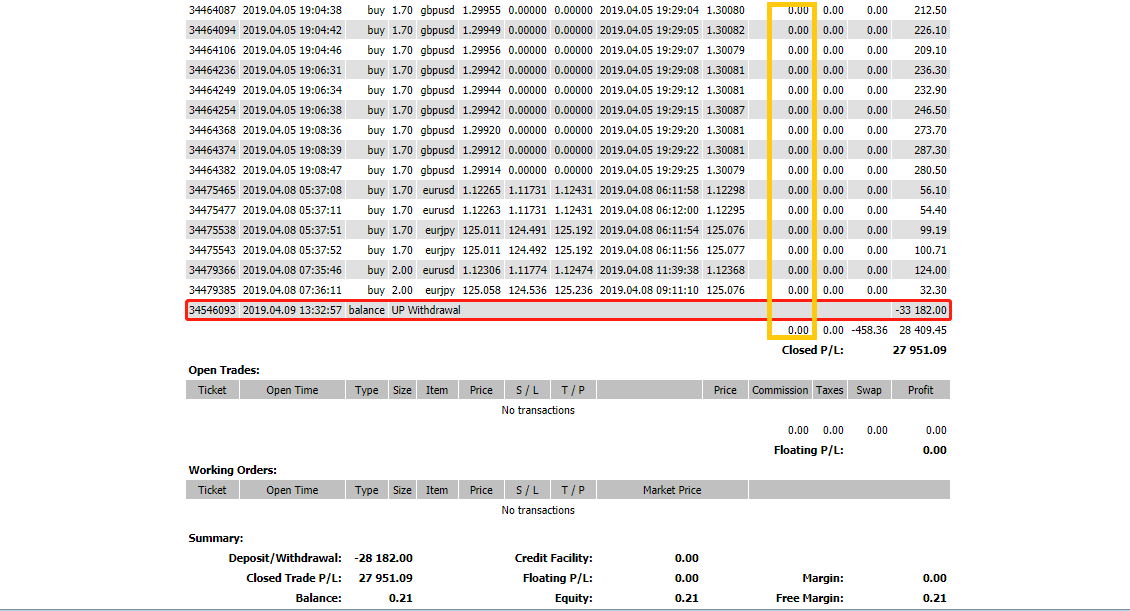
Task: Click ticket number 34464087
Action: point(212,10)
